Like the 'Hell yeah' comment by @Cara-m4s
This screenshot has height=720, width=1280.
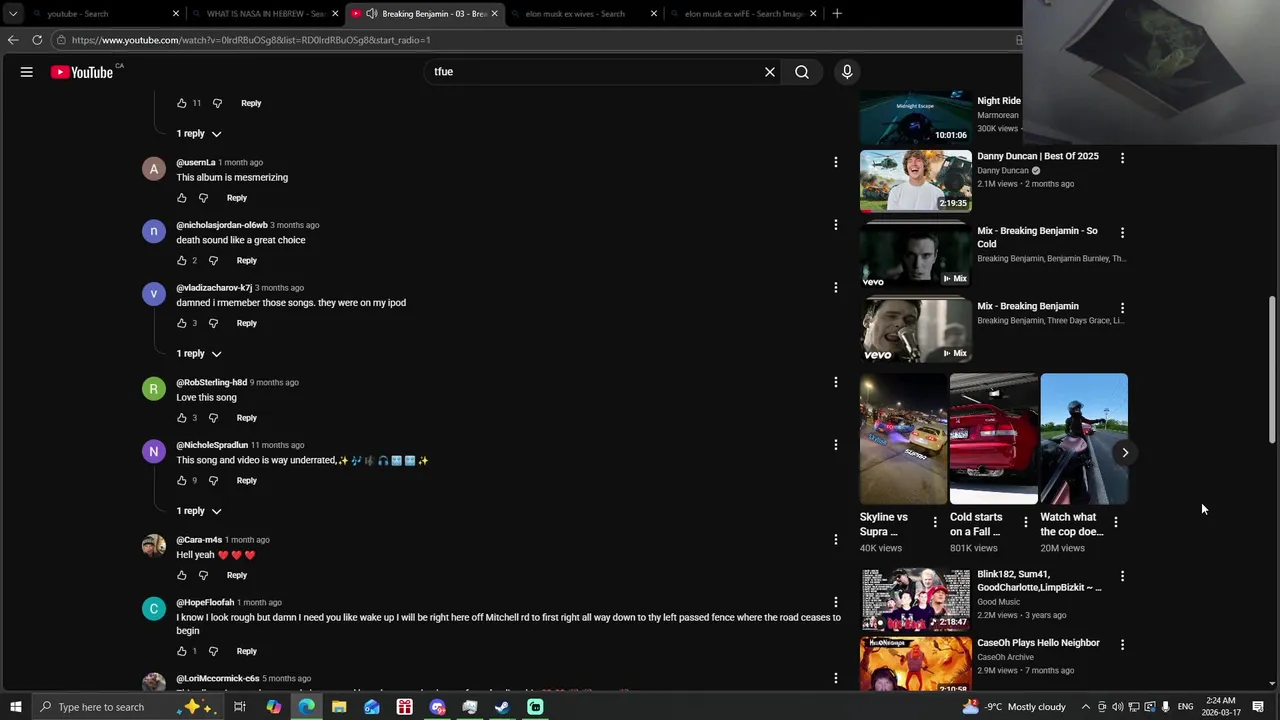[x=182, y=576]
